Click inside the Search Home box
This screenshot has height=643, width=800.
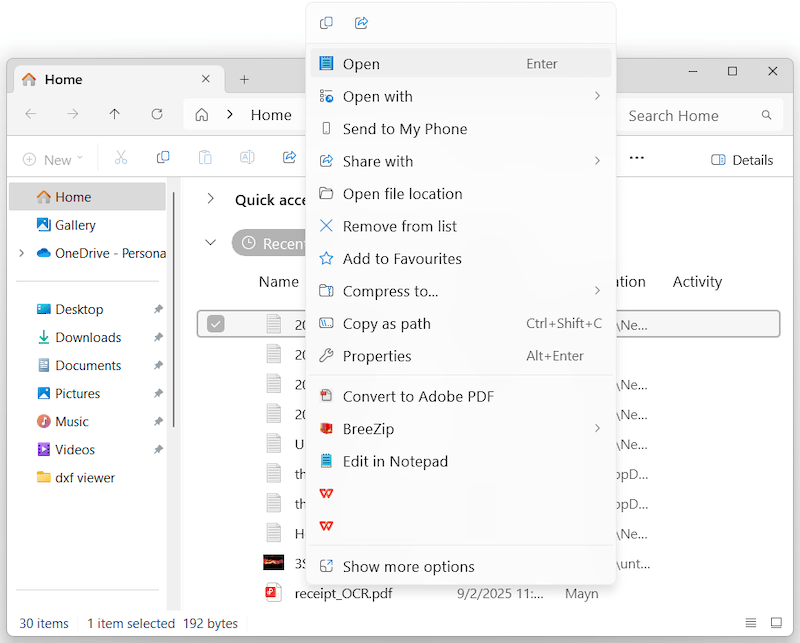(673, 115)
